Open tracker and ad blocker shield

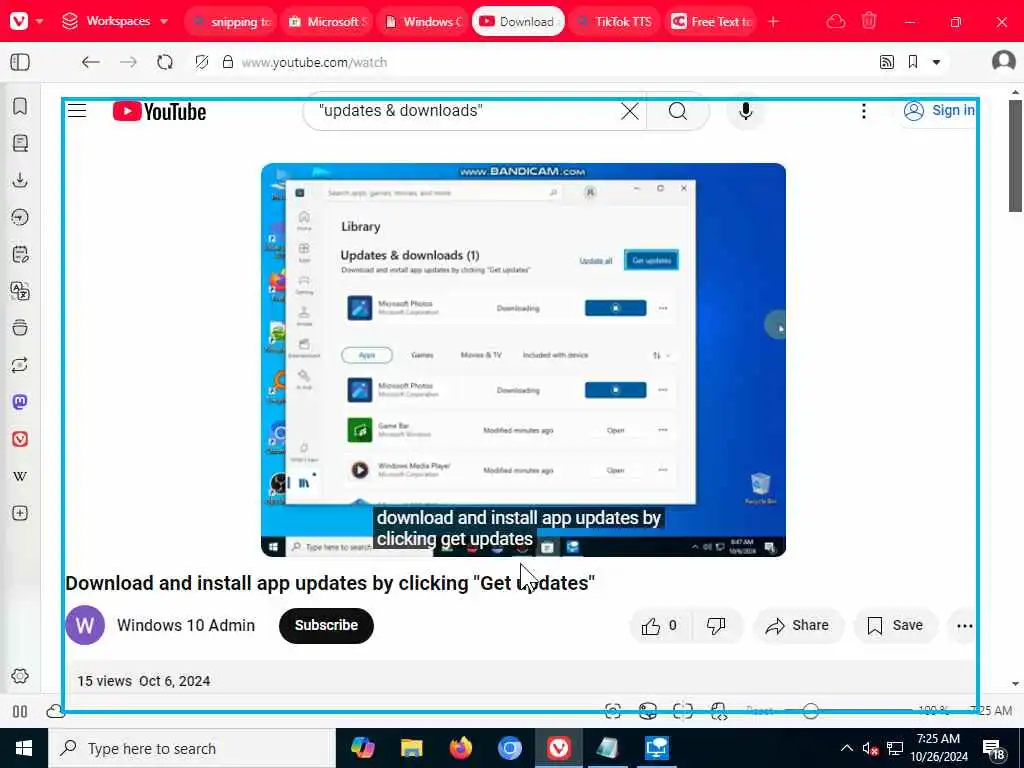click(x=202, y=62)
